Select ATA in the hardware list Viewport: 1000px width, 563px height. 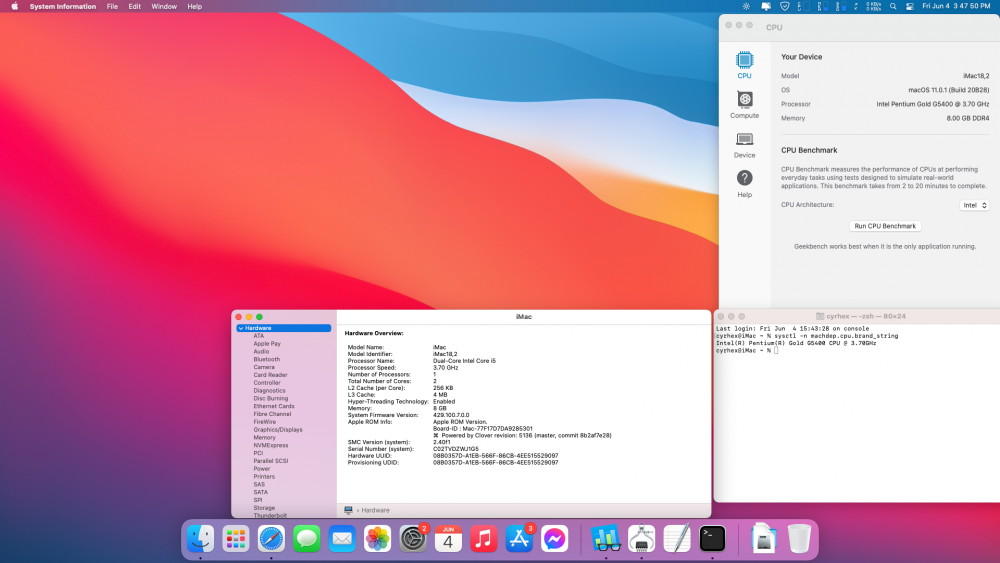pyautogui.click(x=258, y=335)
